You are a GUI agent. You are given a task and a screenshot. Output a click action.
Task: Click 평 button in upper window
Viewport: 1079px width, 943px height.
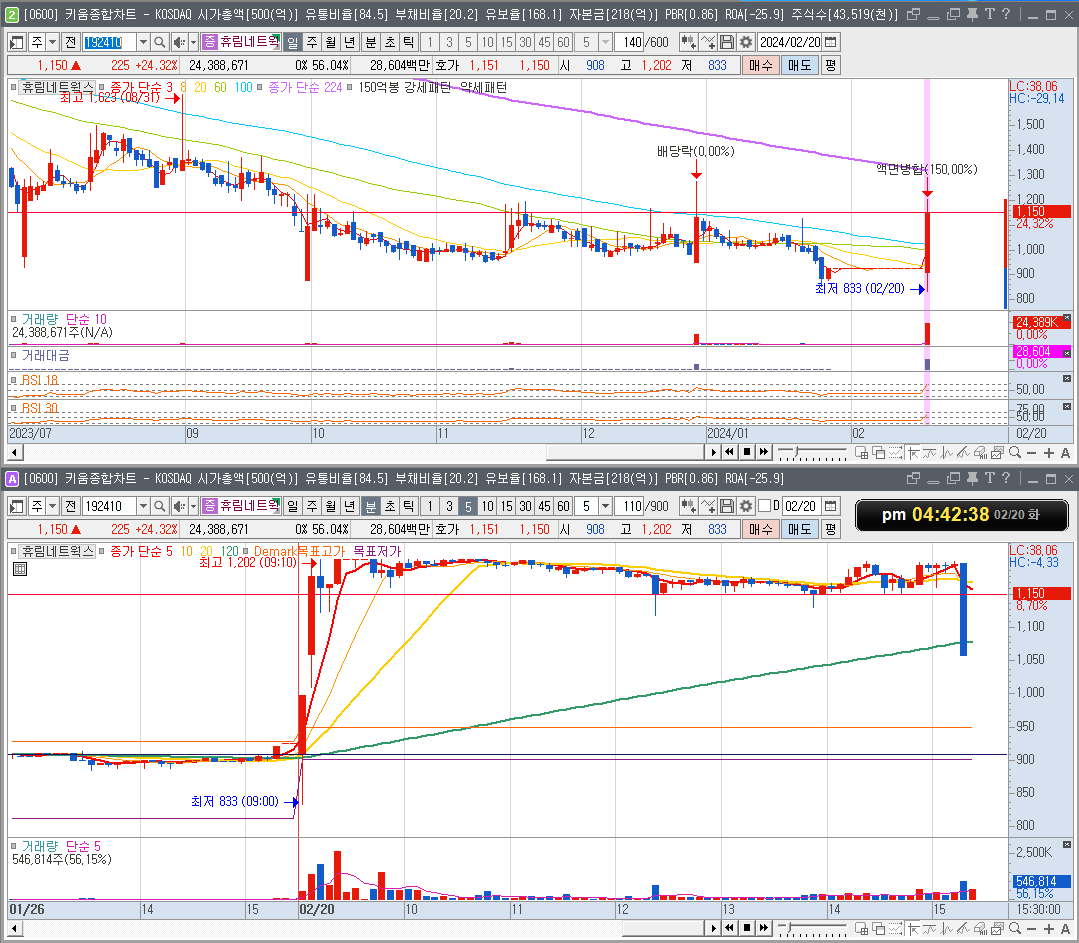(831, 65)
